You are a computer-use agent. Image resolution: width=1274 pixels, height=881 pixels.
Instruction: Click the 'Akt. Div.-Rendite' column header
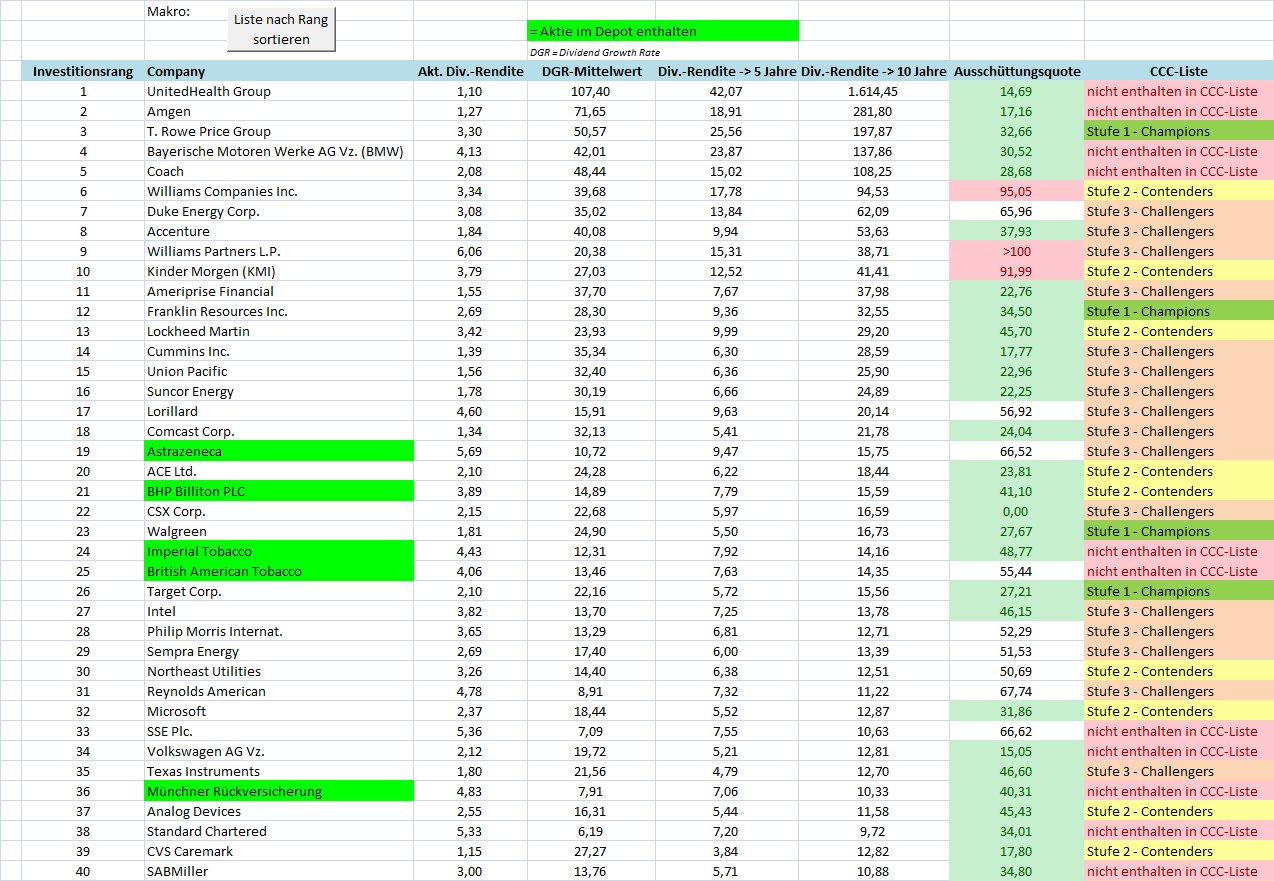point(470,71)
